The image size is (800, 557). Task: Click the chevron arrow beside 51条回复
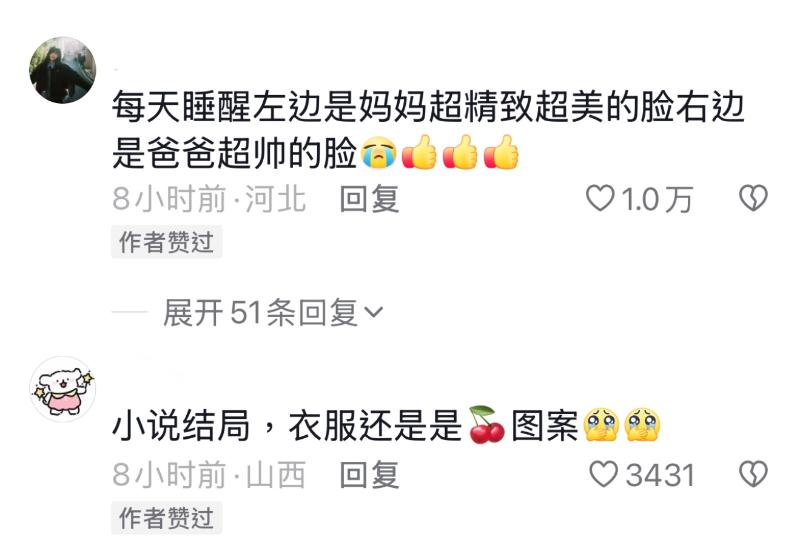374,312
